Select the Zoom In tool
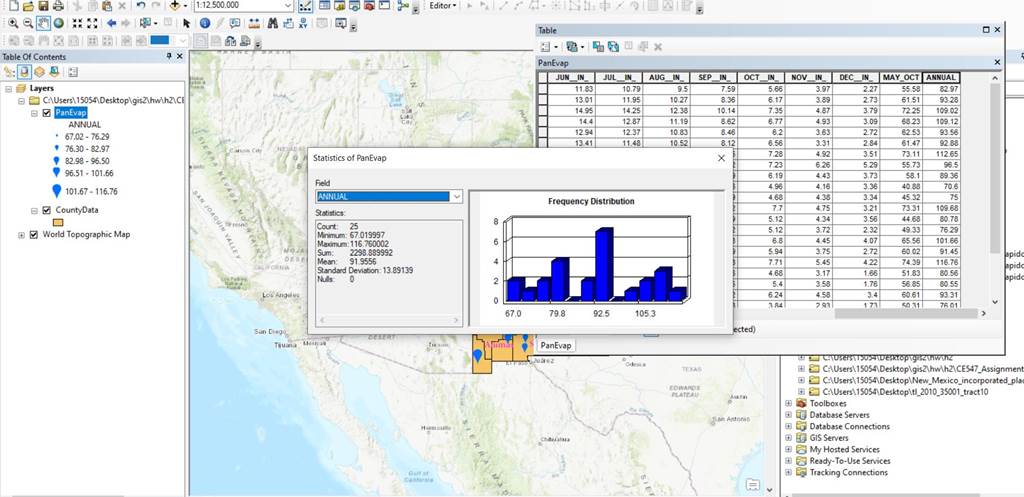This screenshot has height=497, width=1024. coord(13,23)
